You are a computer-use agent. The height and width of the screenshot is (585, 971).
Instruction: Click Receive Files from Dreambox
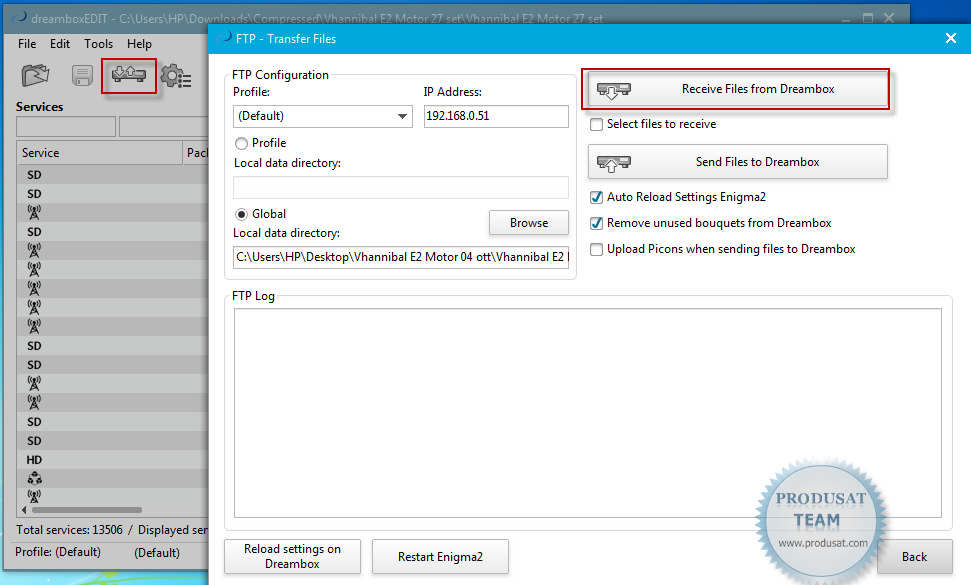pos(738,89)
